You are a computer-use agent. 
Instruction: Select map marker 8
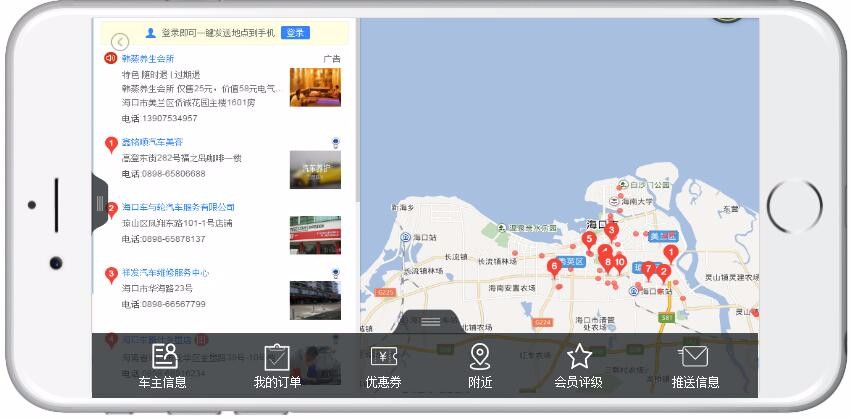pos(607,264)
